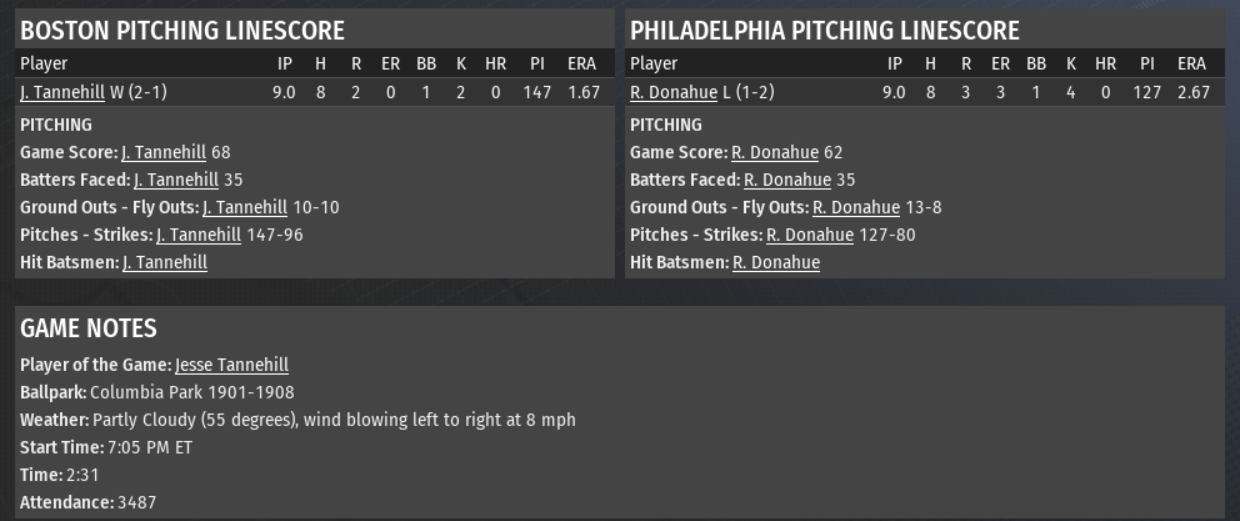
Task: Open J. Tannehill link in Ground Outs line
Action: click(x=244, y=208)
